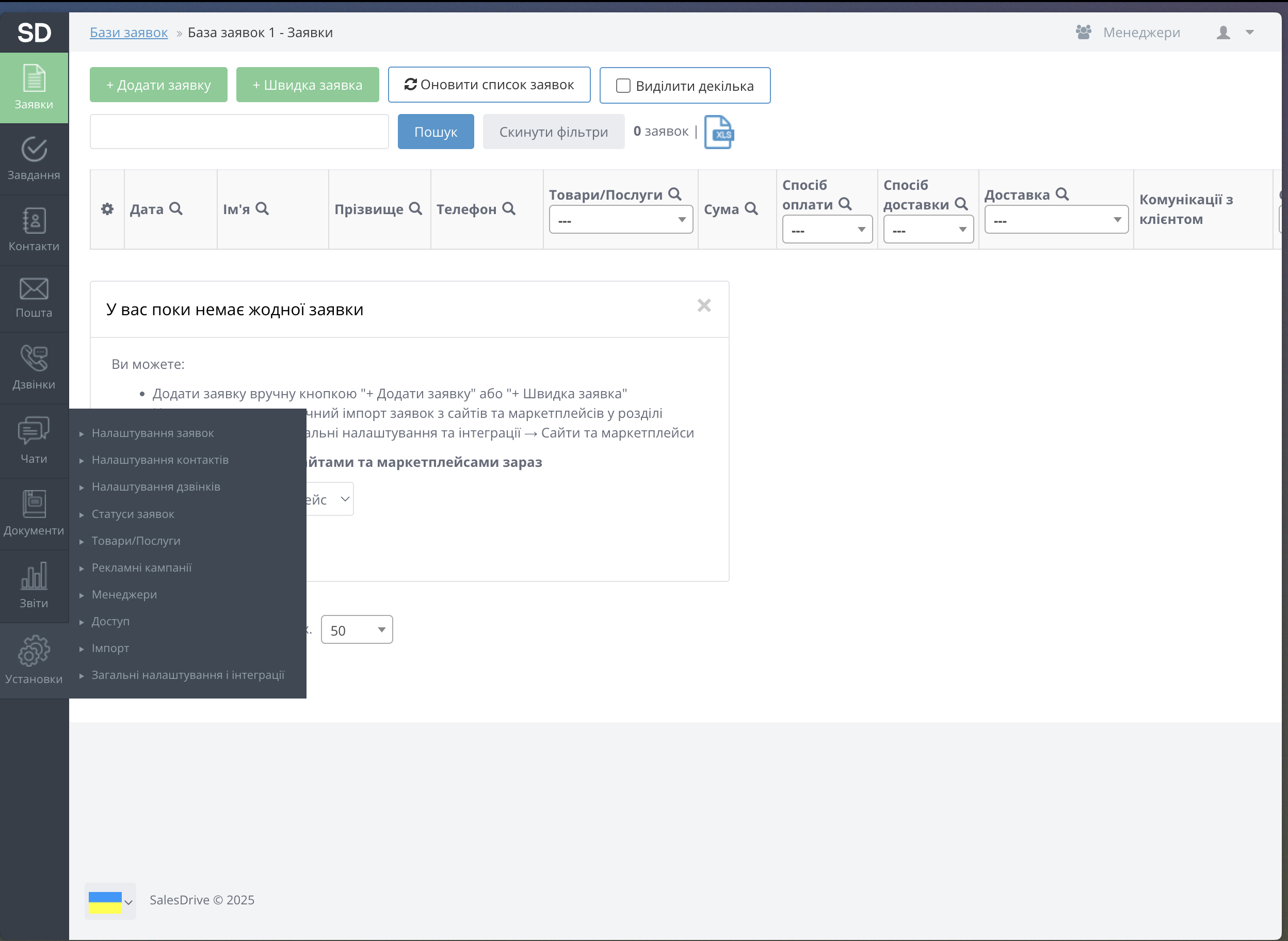Export orders with the XLS icon
Viewport: 1288px width, 941px height.
(718, 132)
